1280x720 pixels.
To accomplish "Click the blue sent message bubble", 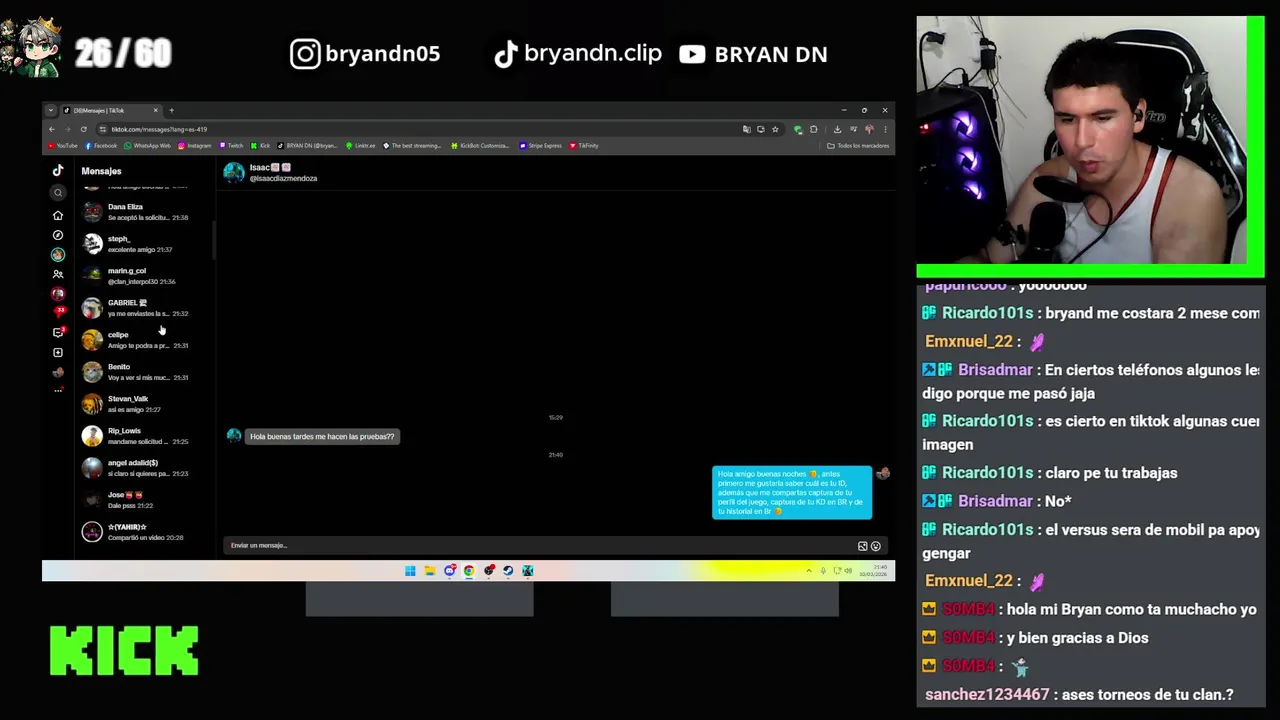I will [792, 493].
